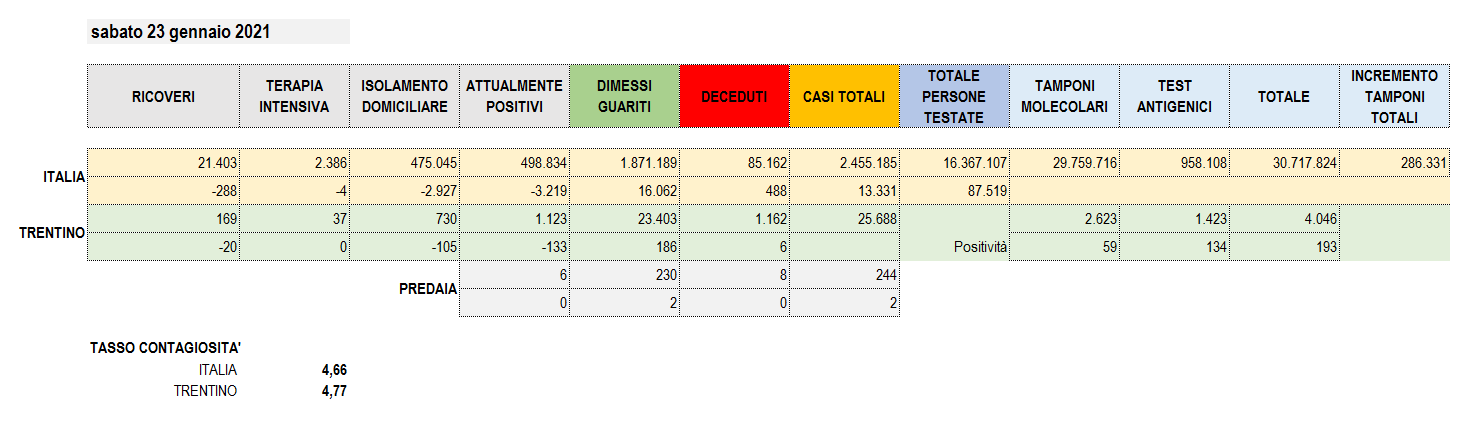Click Predaia guariti value 230
The image size is (1478, 429).
coord(624,275)
